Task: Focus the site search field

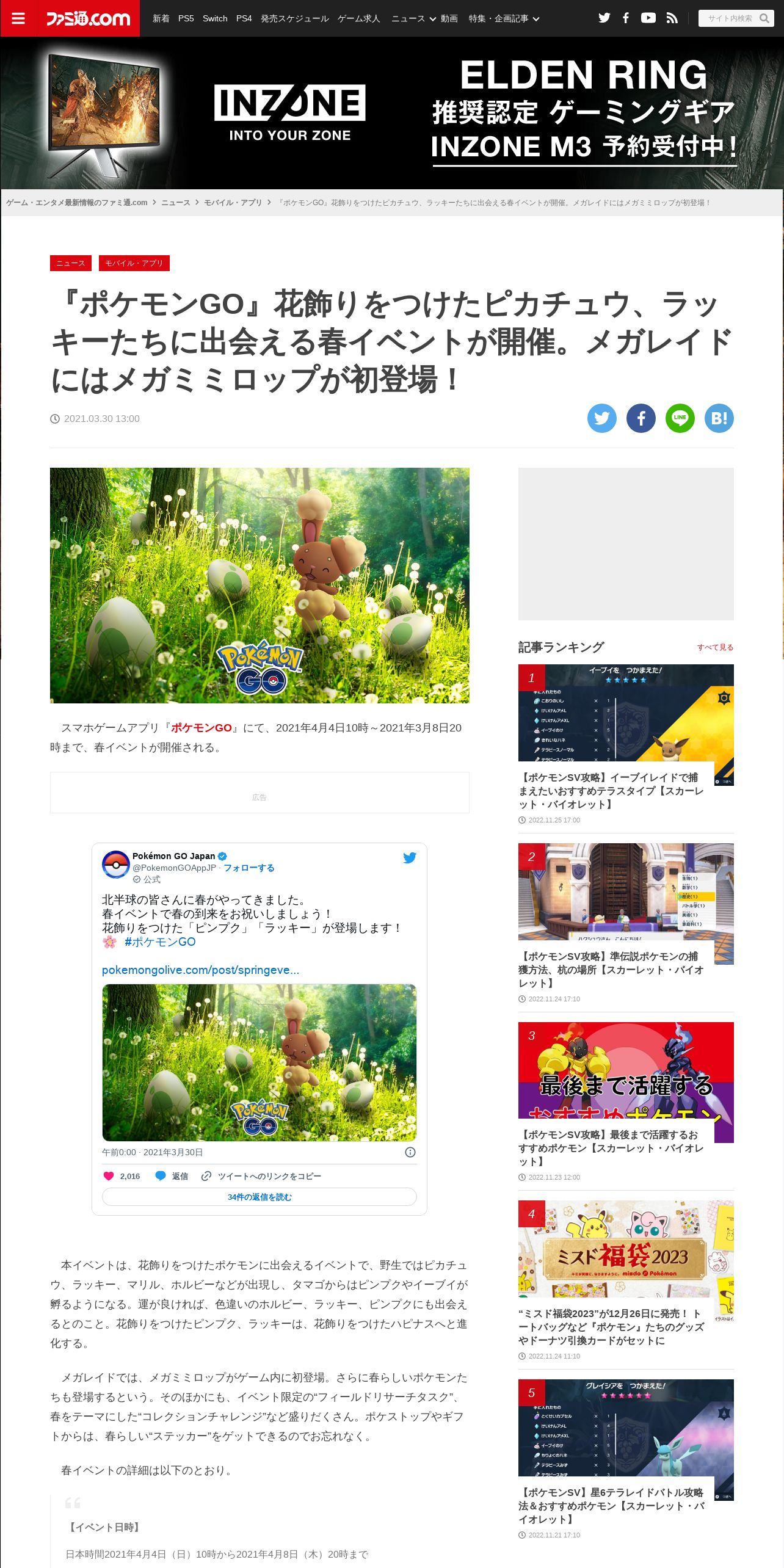Action: coord(729,18)
